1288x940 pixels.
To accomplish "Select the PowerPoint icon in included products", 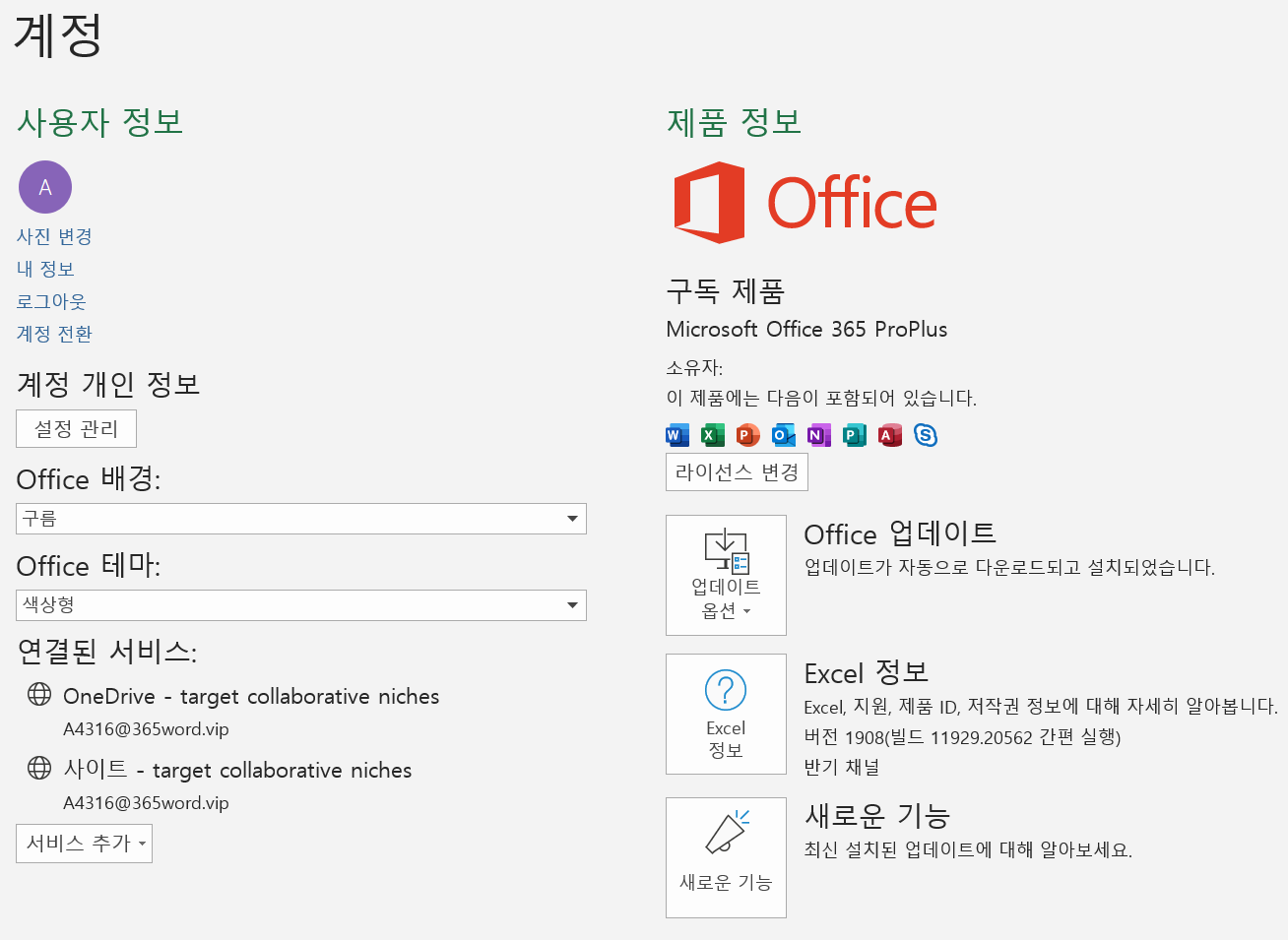I will pyautogui.click(x=747, y=435).
